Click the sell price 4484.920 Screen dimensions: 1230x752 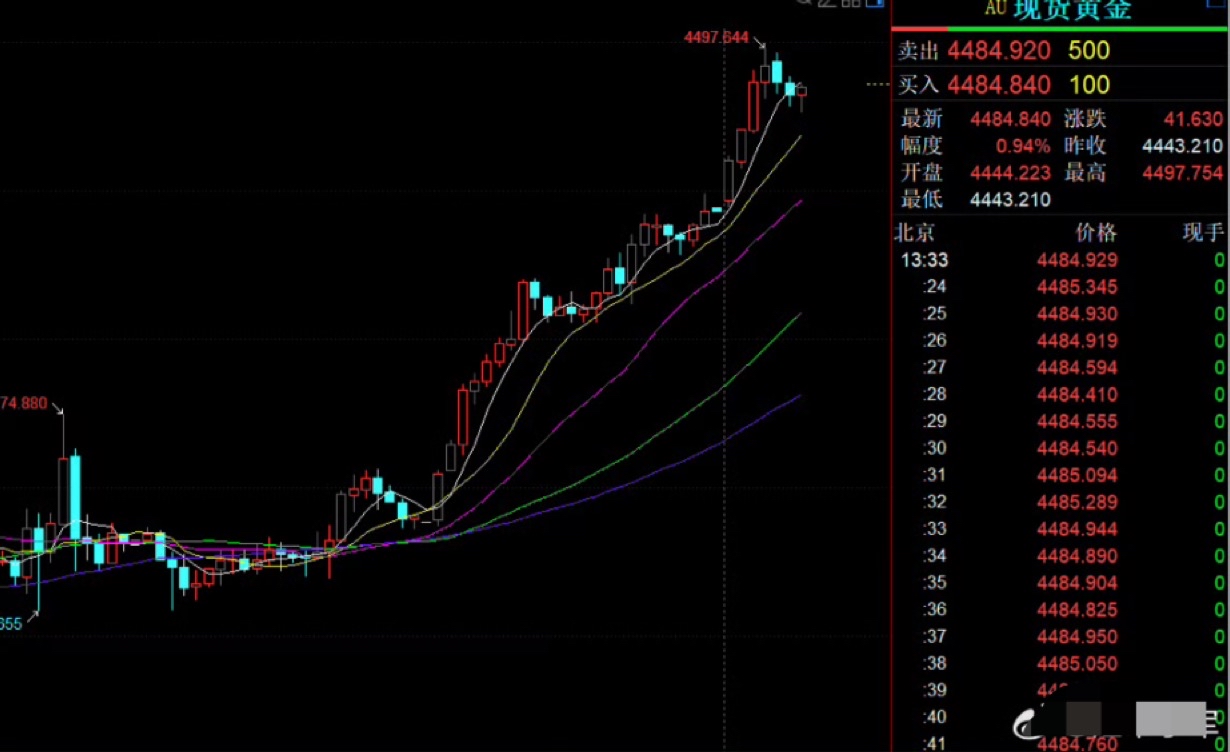tap(999, 51)
